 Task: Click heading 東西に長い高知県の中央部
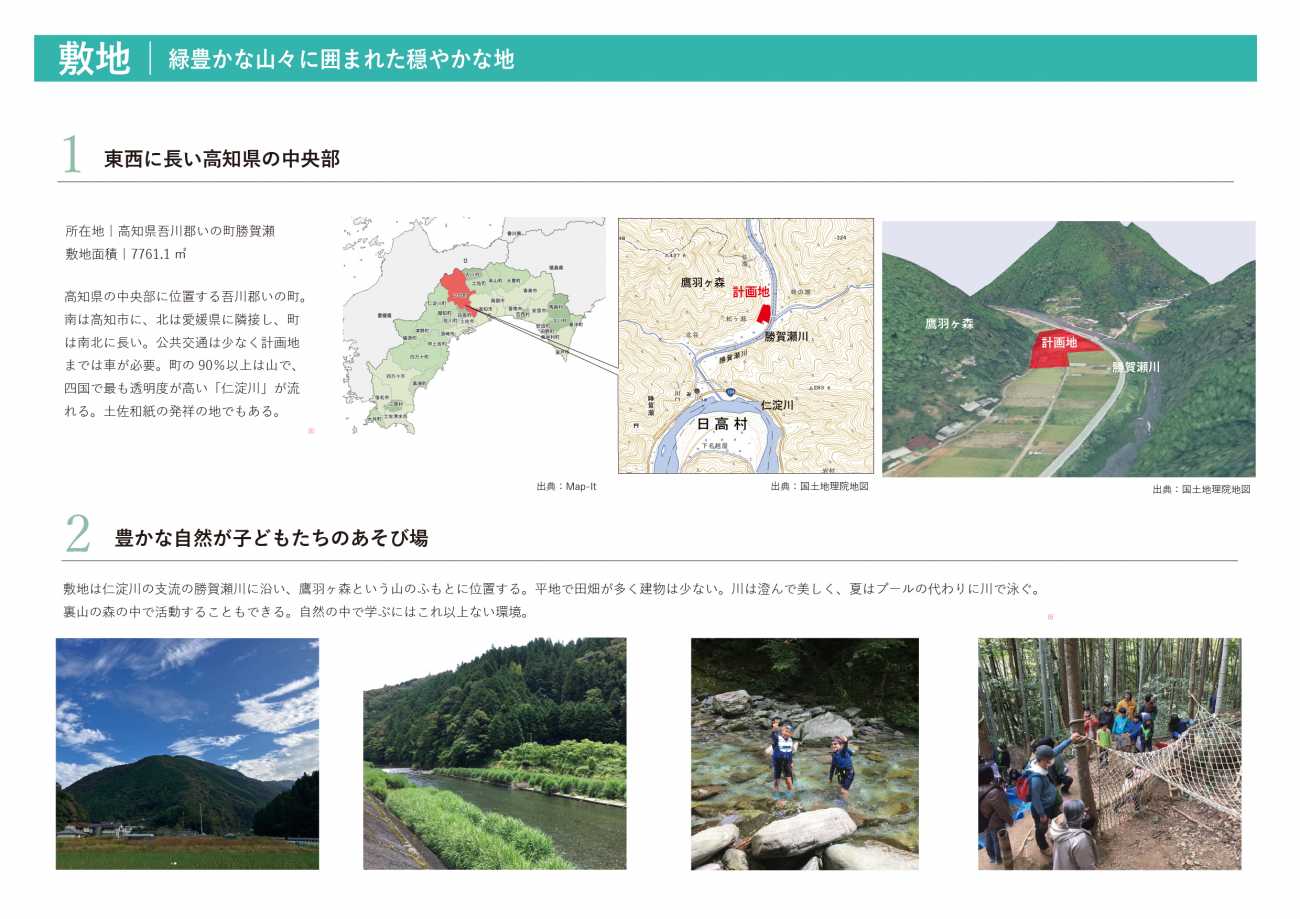coord(222,159)
